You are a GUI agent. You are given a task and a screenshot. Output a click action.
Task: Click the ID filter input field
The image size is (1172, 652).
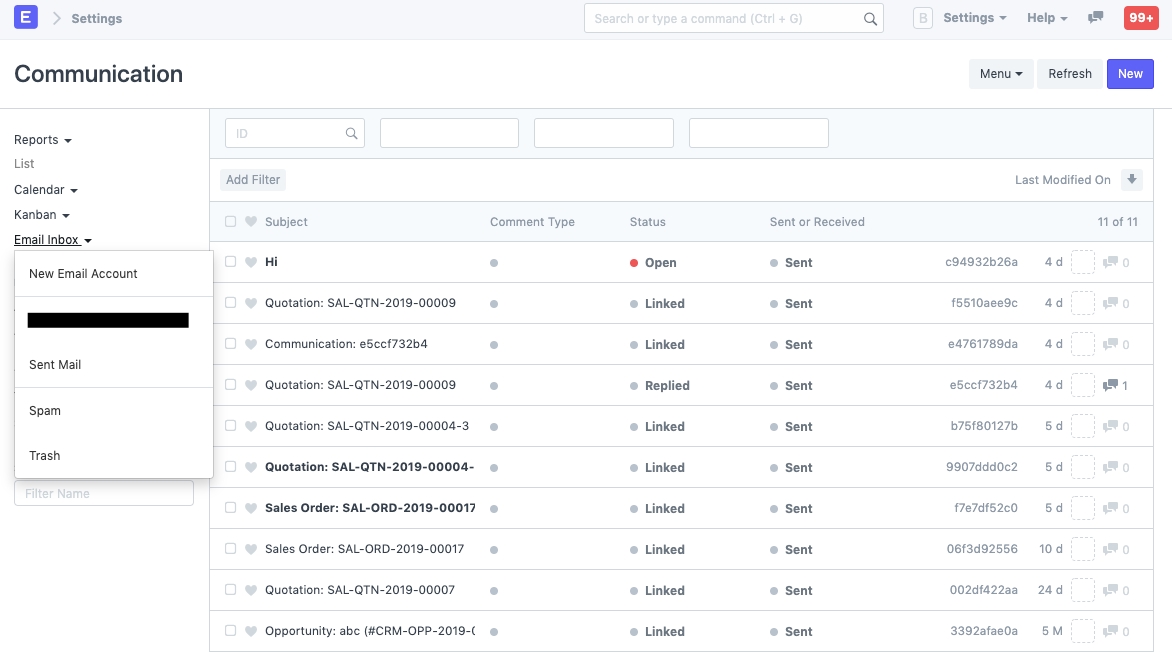tap(288, 133)
